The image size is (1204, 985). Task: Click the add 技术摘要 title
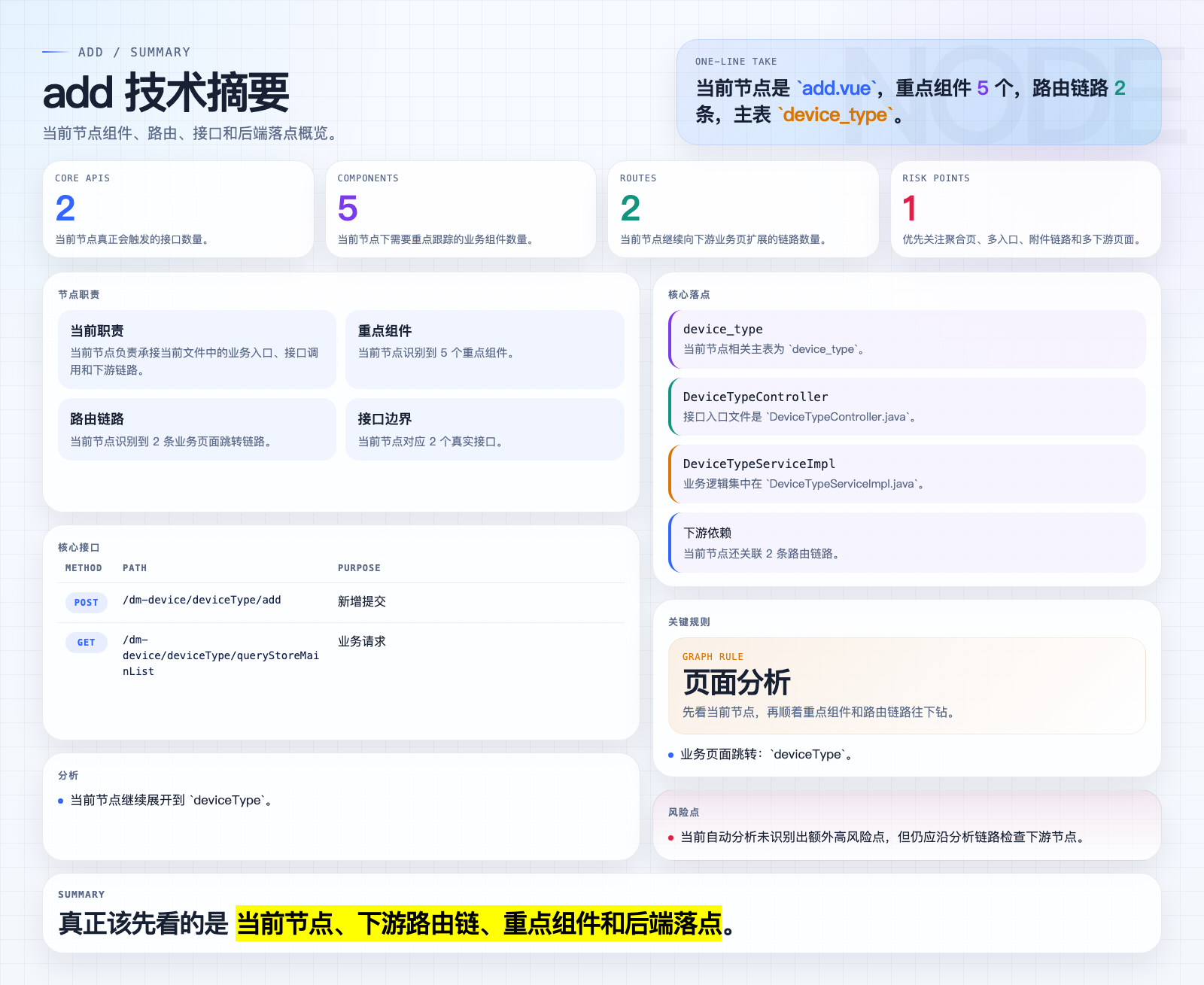click(x=166, y=93)
